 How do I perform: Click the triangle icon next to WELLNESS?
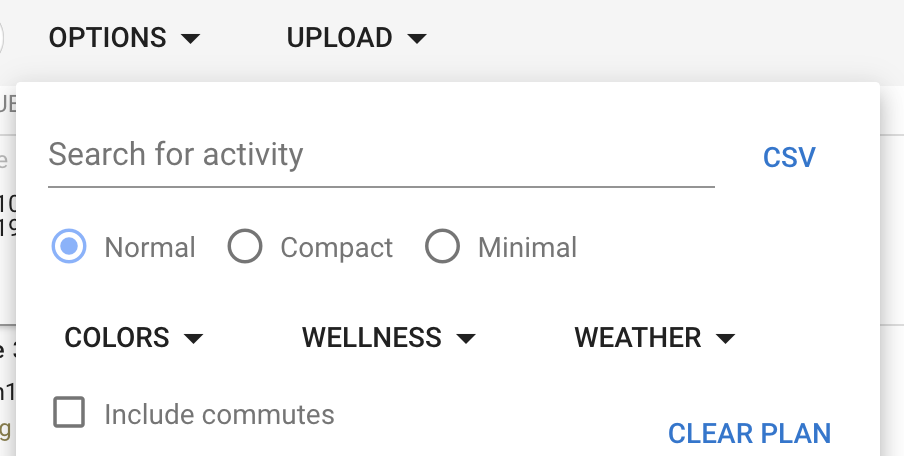click(466, 338)
